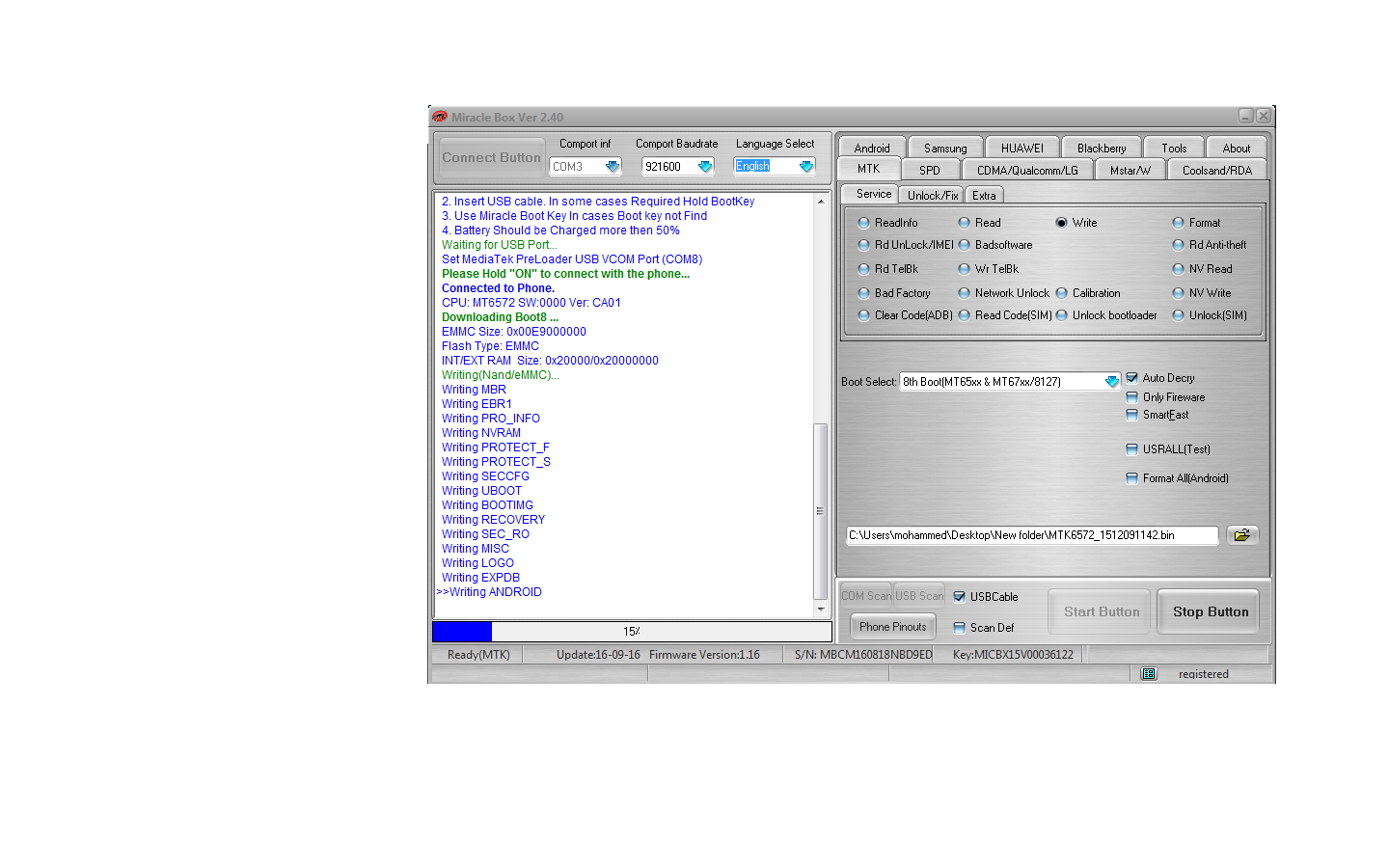
Task: Open Phone Pinouts
Action: tap(892, 627)
